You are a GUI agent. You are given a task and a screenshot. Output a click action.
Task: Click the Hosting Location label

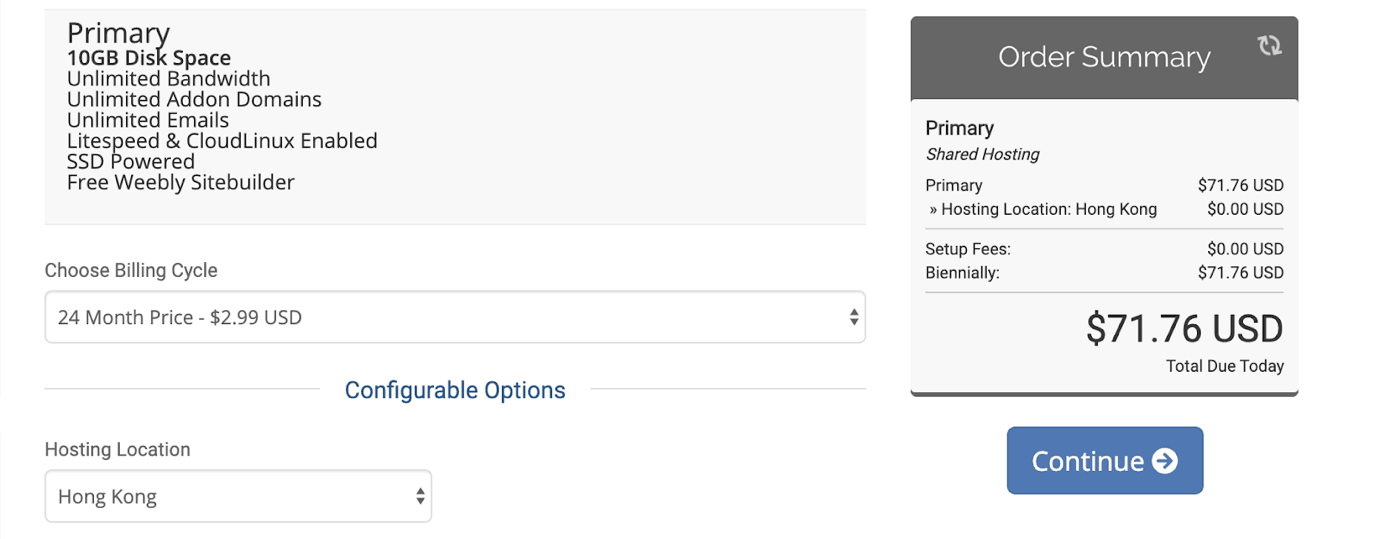pyautogui.click(x=118, y=449)
